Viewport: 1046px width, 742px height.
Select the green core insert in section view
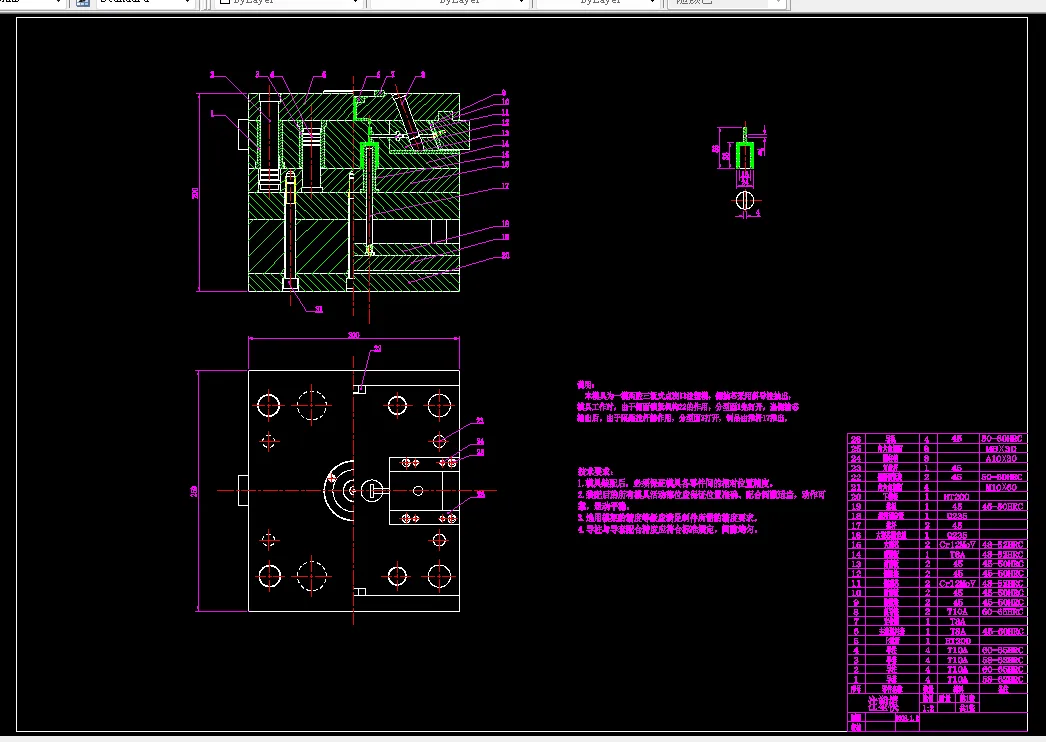(x=369, y=155)
